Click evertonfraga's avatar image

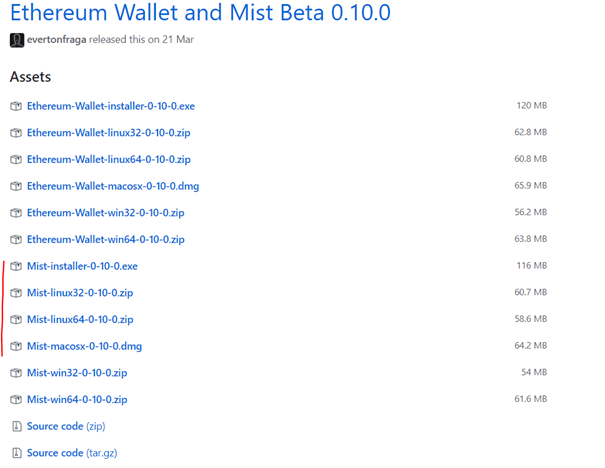[17, 40]
